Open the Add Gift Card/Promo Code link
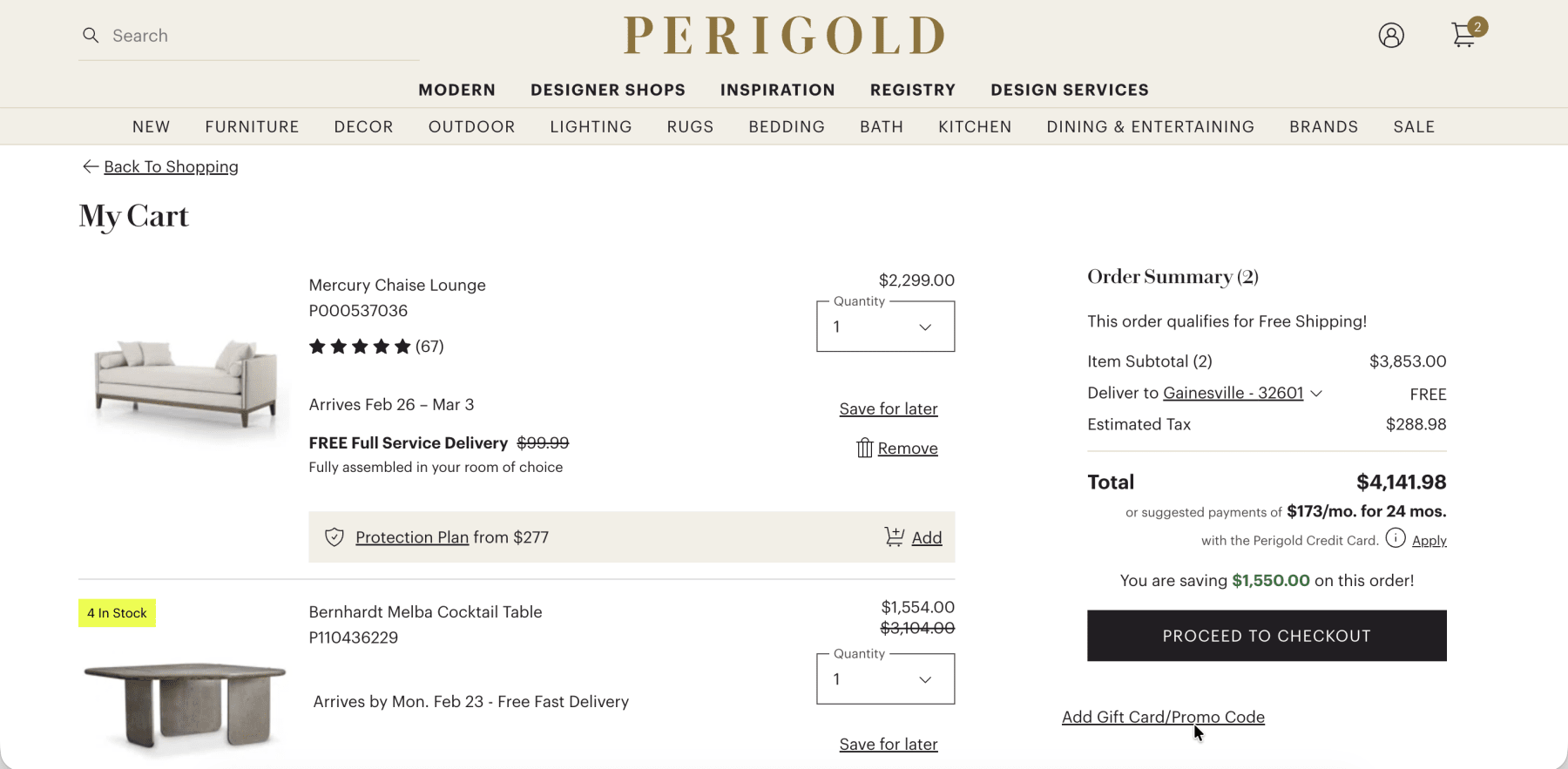The width and height of the screenshot is (1568, 769). click(x=1162, y=716)
